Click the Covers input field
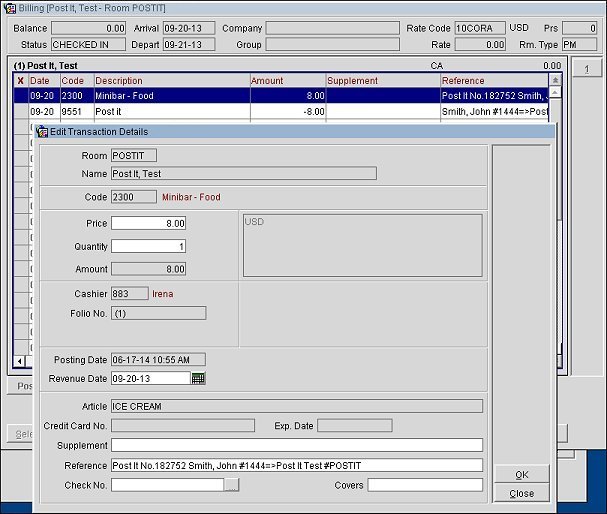 [x=424, y=485]
